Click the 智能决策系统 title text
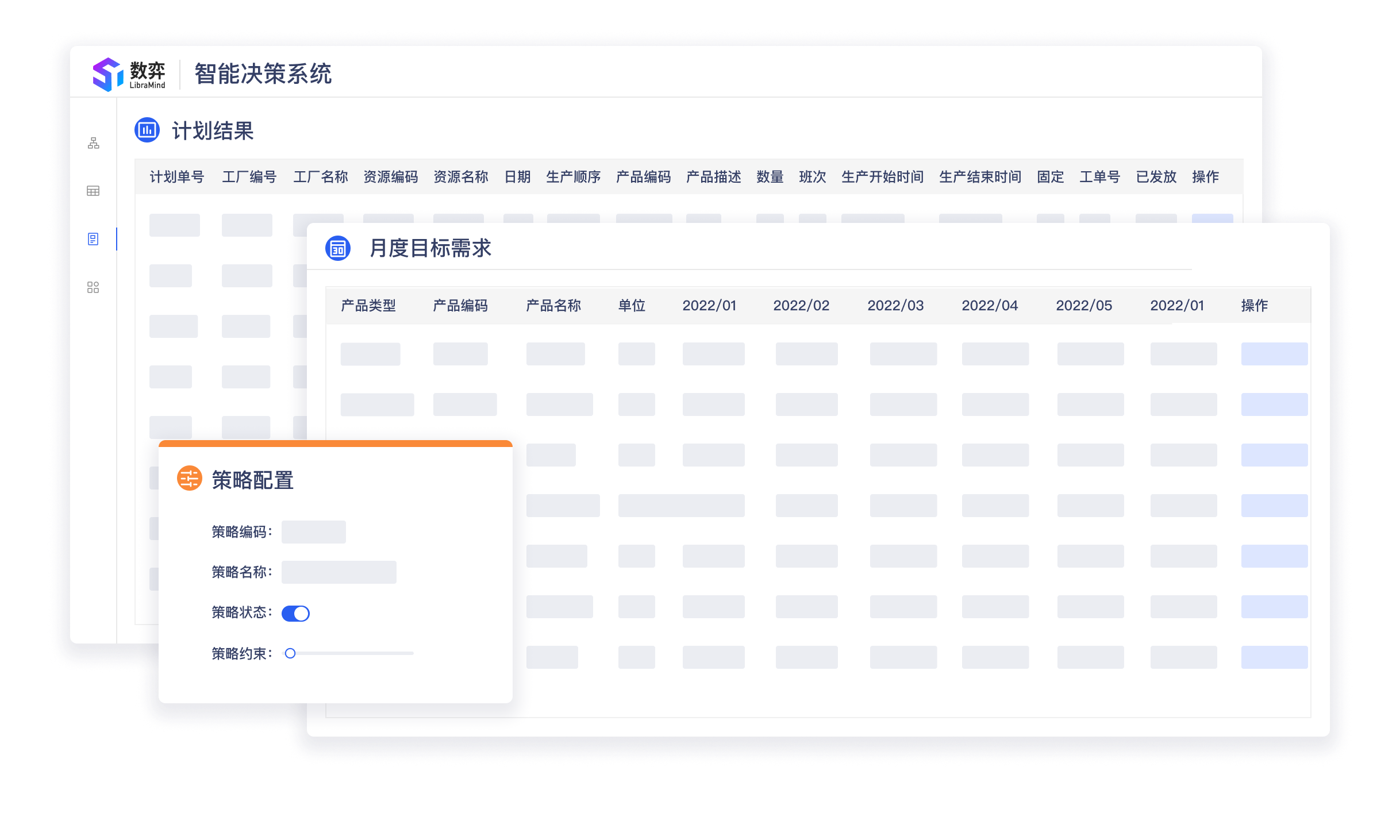 pos(263,74)
